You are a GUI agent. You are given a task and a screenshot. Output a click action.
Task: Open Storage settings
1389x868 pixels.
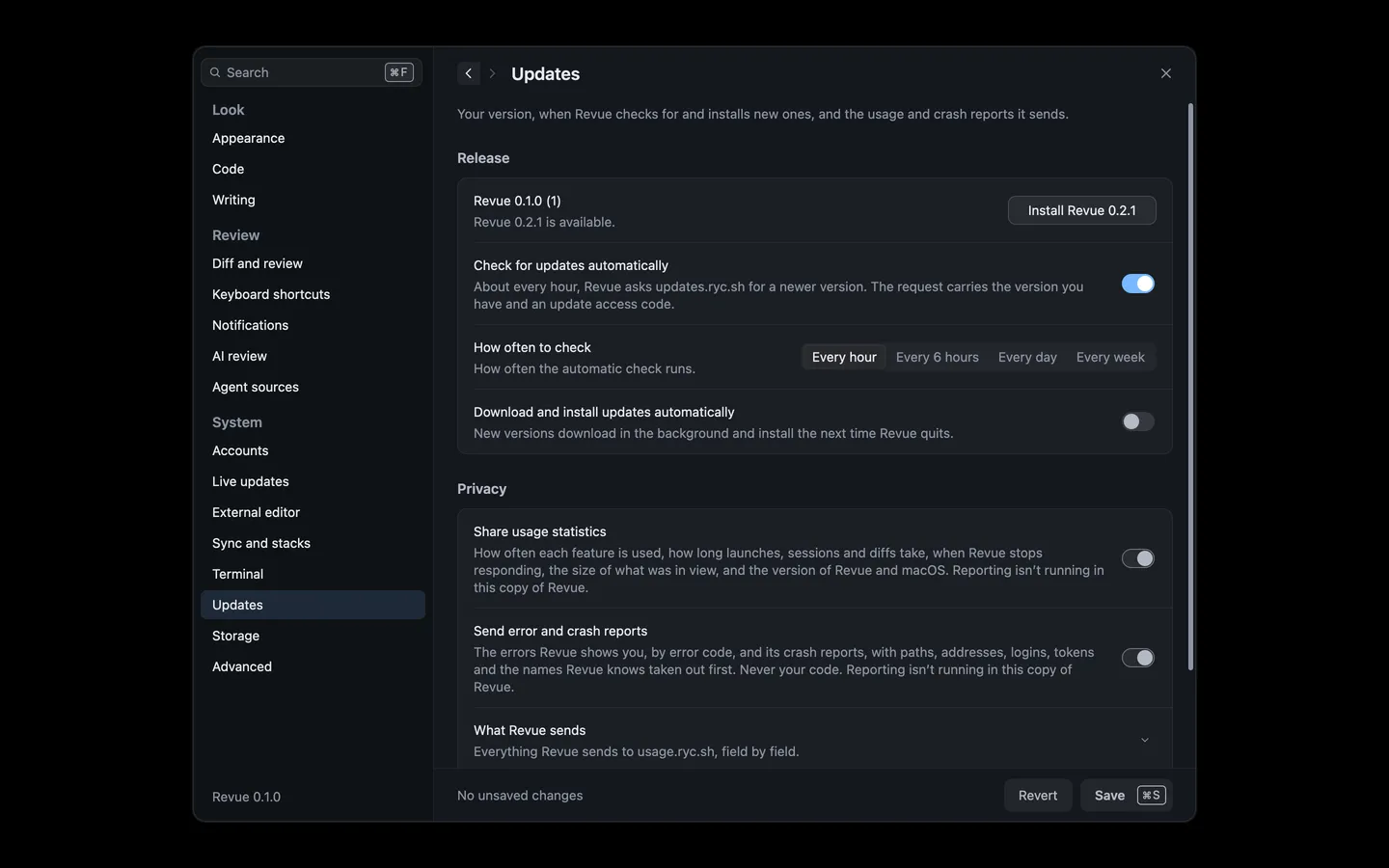[x=313, y=636]
